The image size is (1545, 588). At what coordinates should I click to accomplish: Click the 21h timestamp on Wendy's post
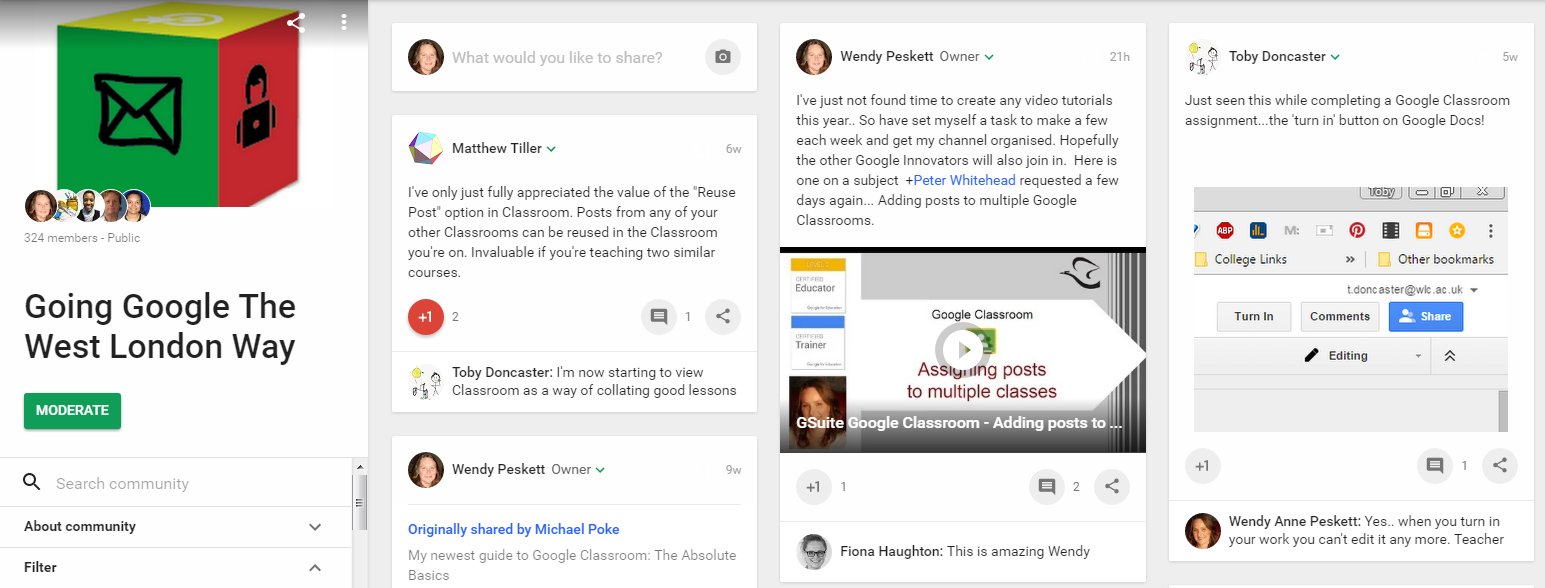click(1119, 57)
